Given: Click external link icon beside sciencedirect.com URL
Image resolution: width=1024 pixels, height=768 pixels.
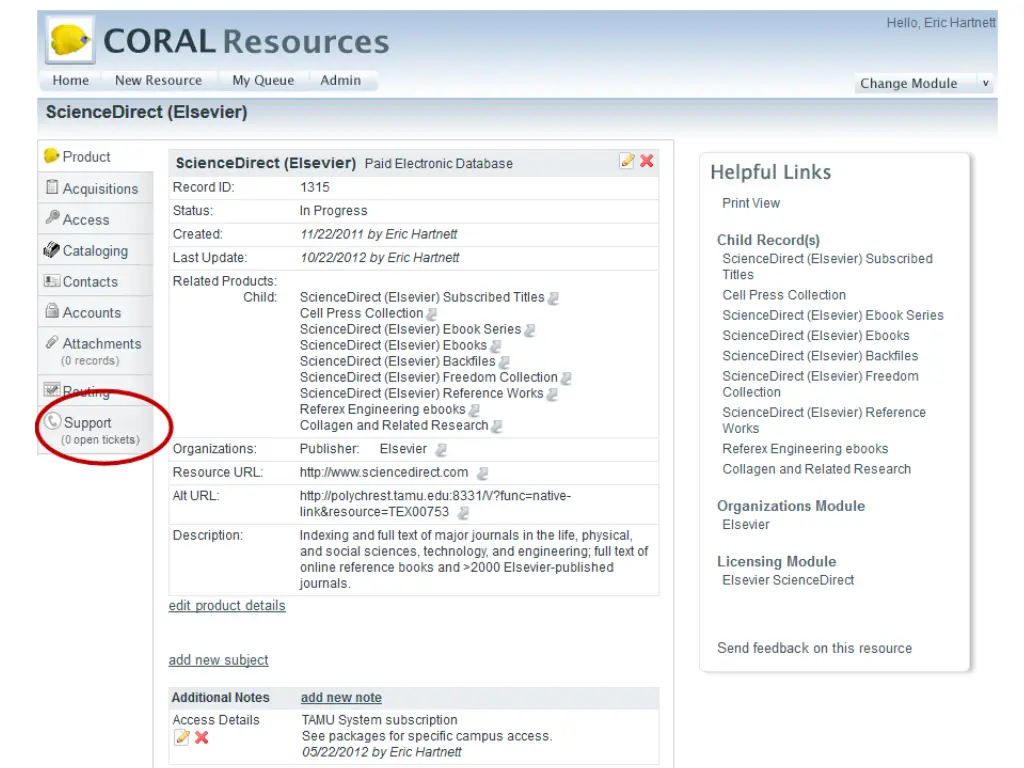Looking at the screenshot, I should point(482,473).
